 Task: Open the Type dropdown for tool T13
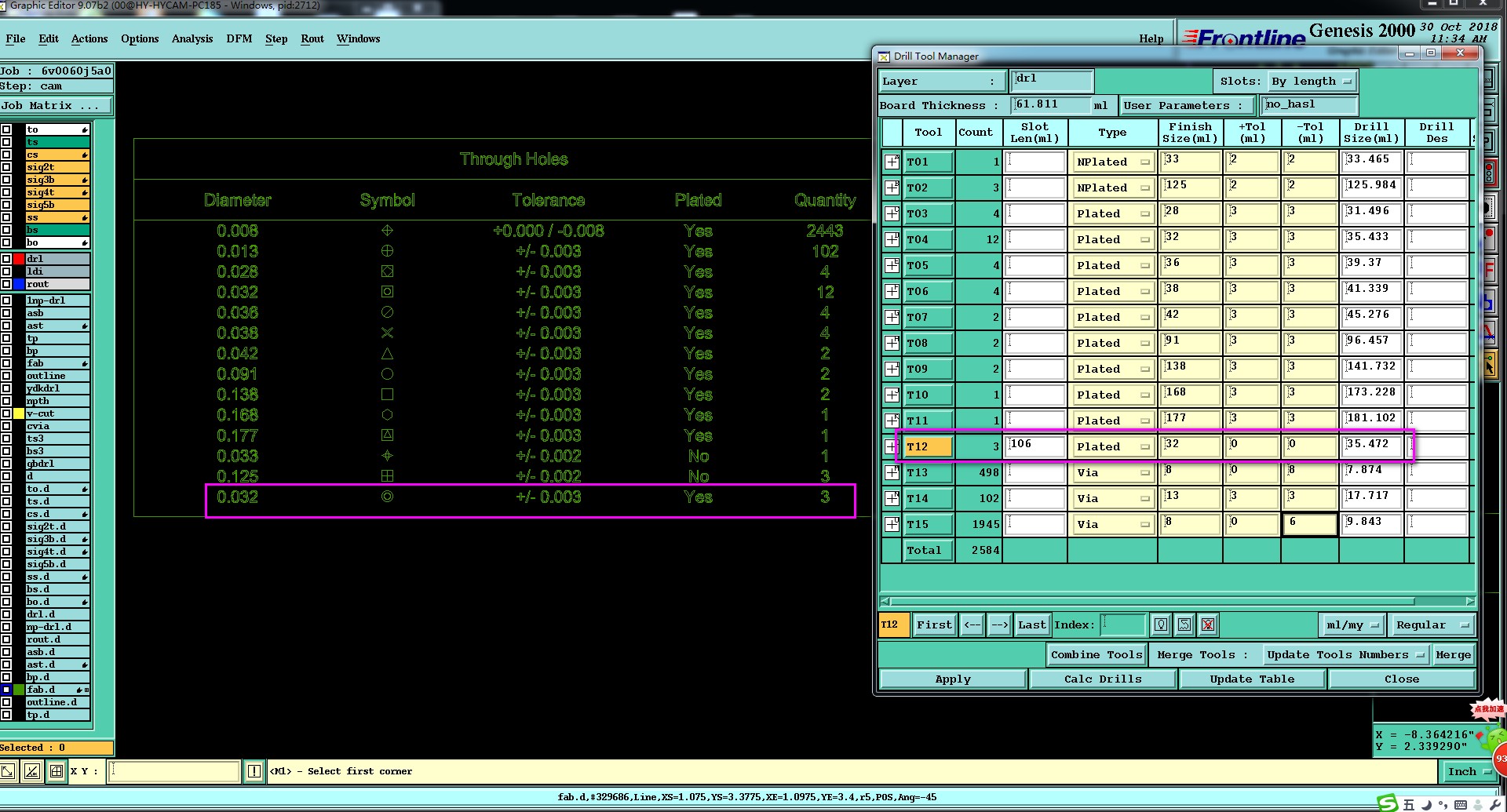[x=1112, y=472]
